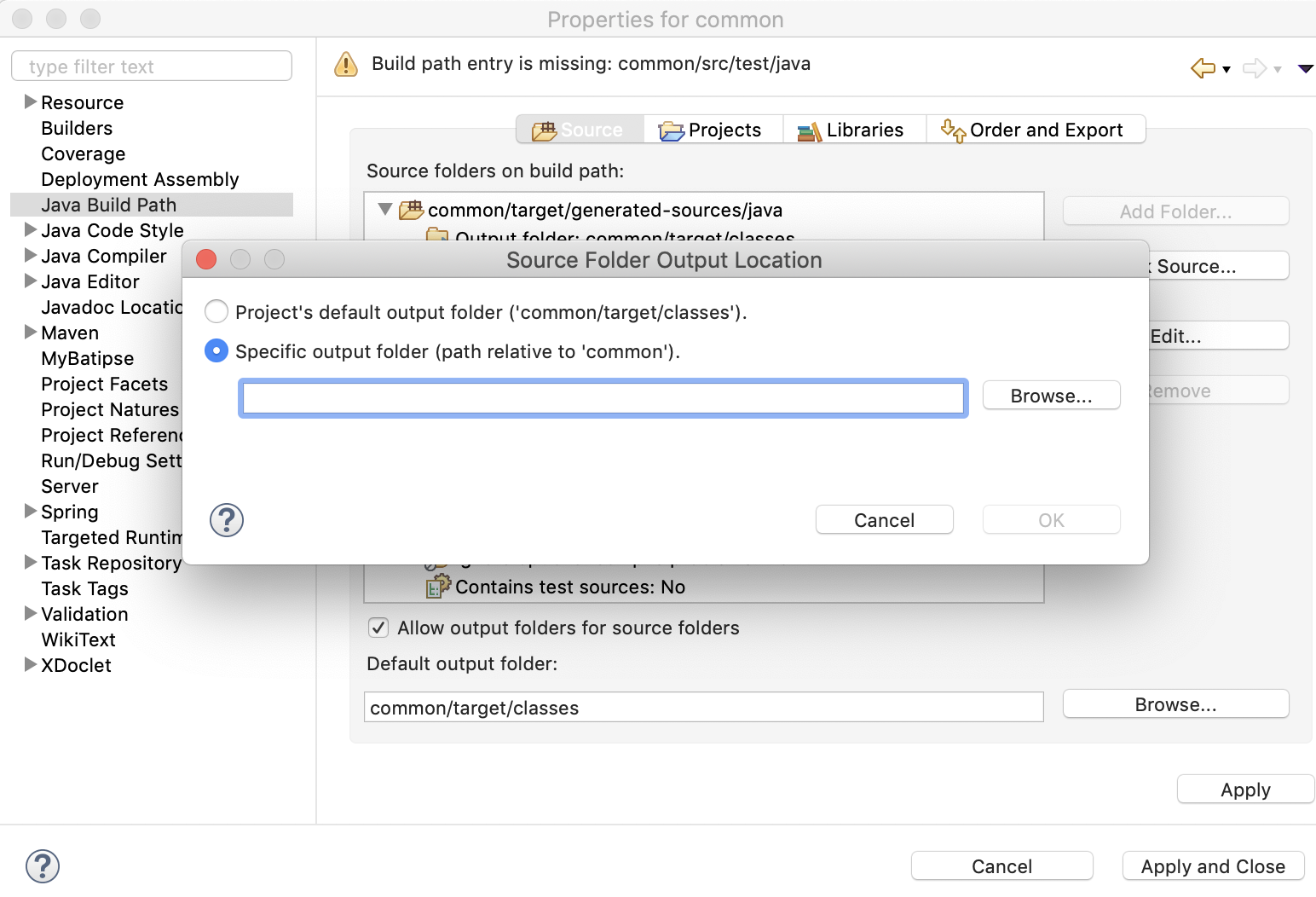Click Apply and Close button
This screenshot has width=1316, height=897.
1212,865
